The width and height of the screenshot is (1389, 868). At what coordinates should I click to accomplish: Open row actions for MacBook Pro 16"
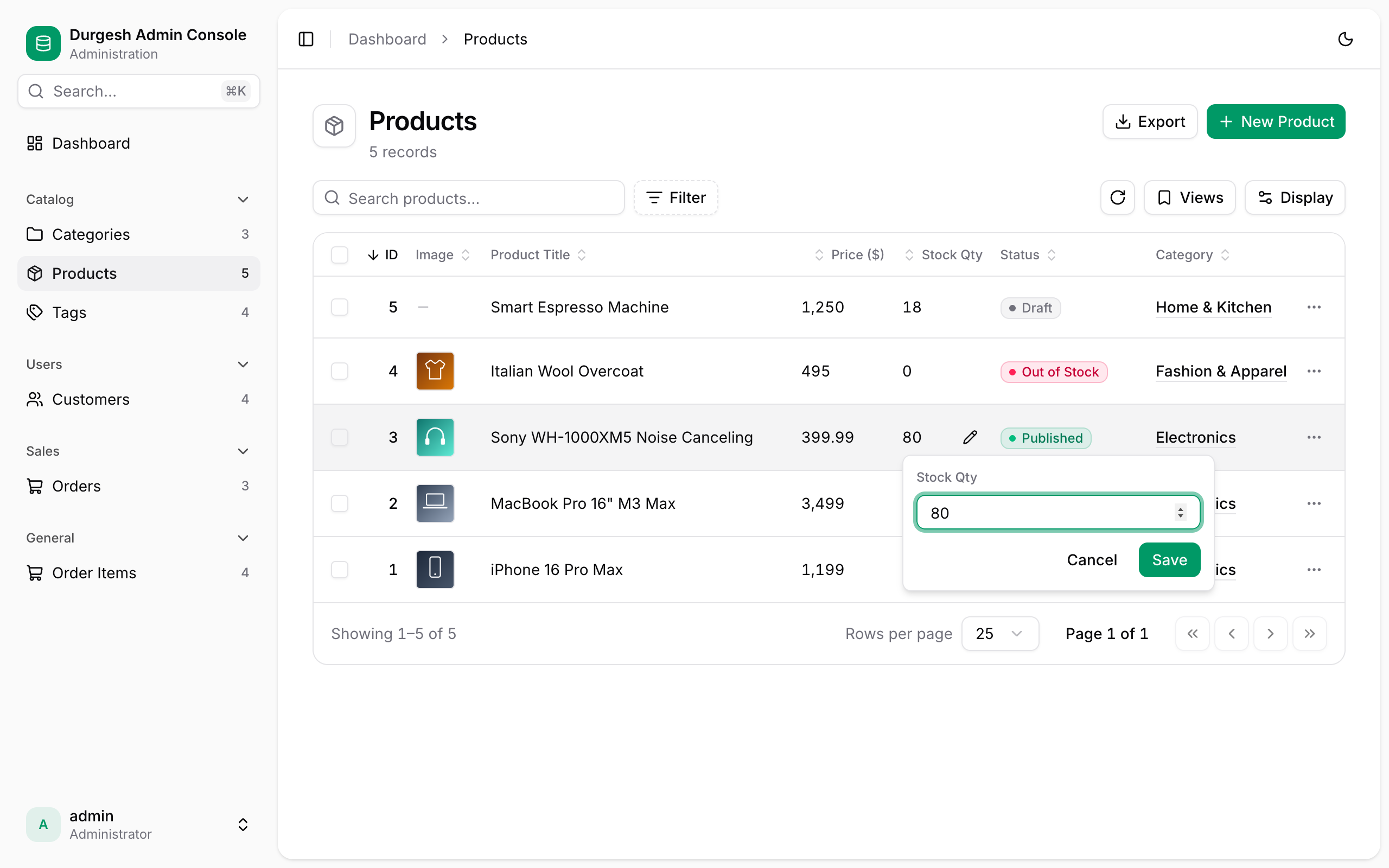pos(1314,503)
